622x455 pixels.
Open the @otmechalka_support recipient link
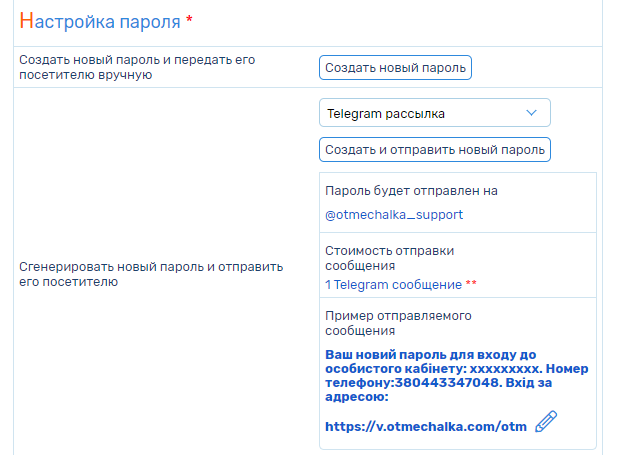394,215
